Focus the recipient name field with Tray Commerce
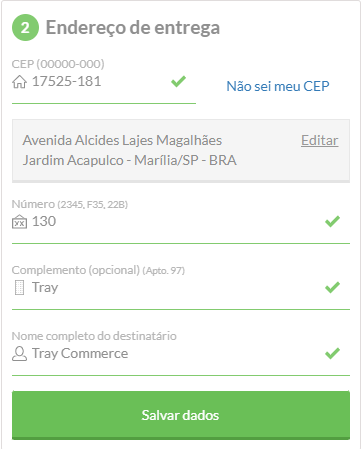The width and height of the screenshot is (362, 449). coord(181,354)
